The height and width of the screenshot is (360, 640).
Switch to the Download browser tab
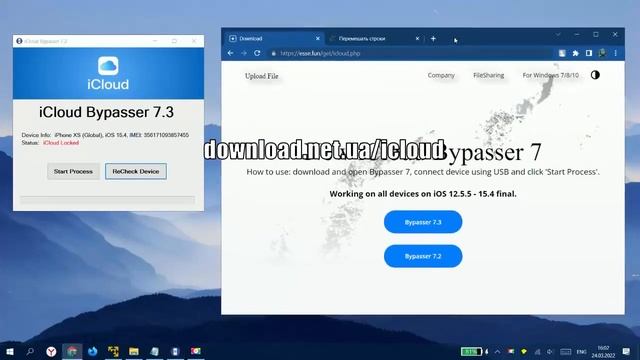coord(273,38)
